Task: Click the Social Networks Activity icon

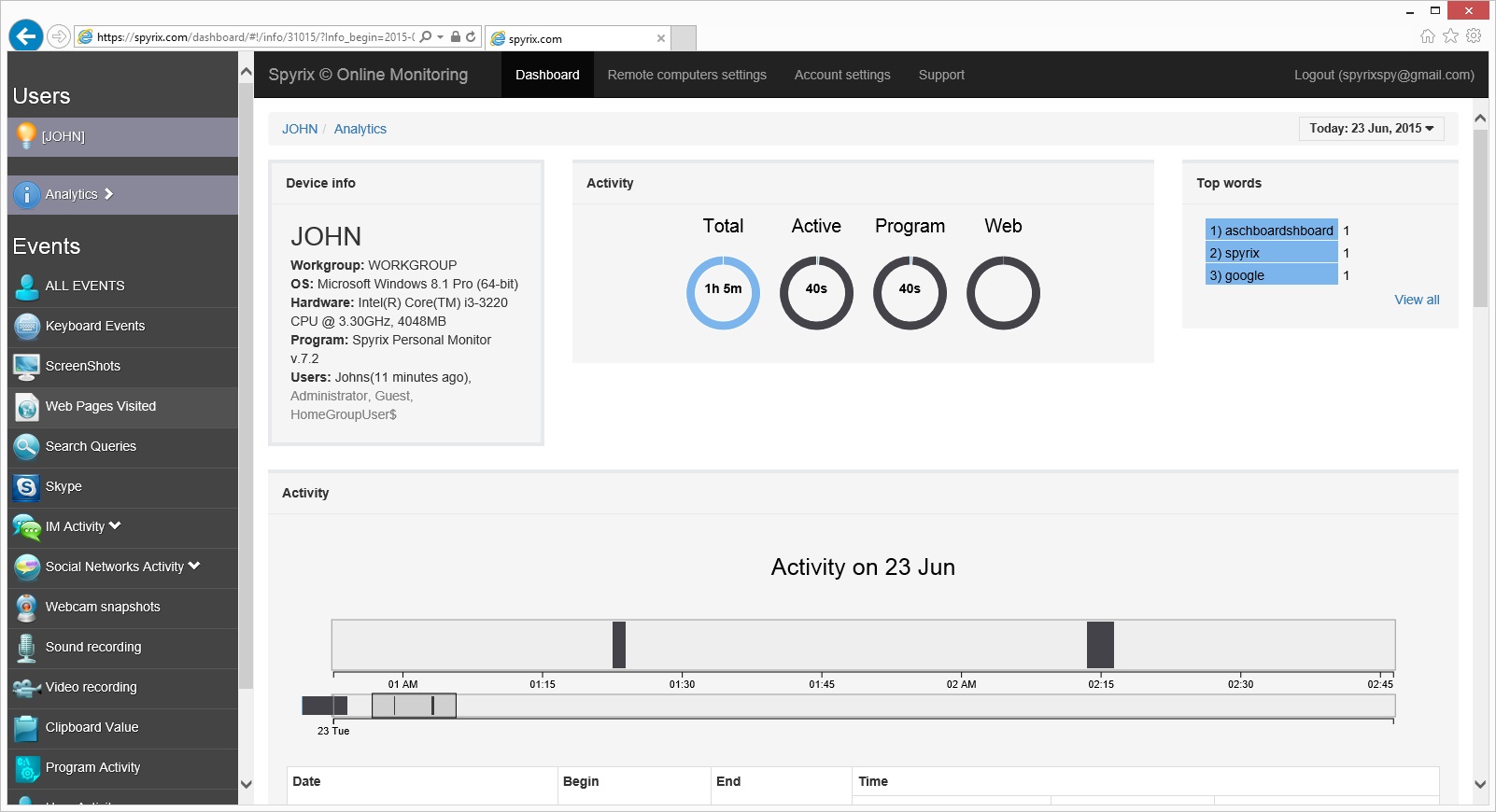Action: click(x=26, y=567)
